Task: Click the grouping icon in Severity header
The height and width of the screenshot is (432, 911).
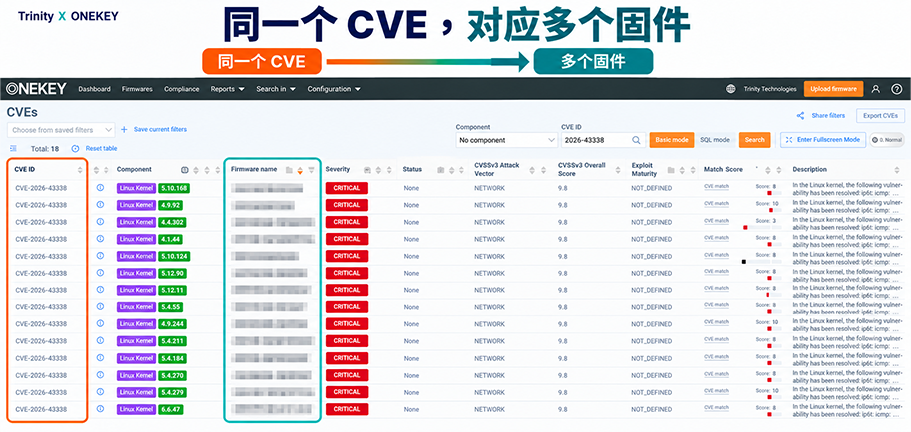Action: (x=367, y=170)
